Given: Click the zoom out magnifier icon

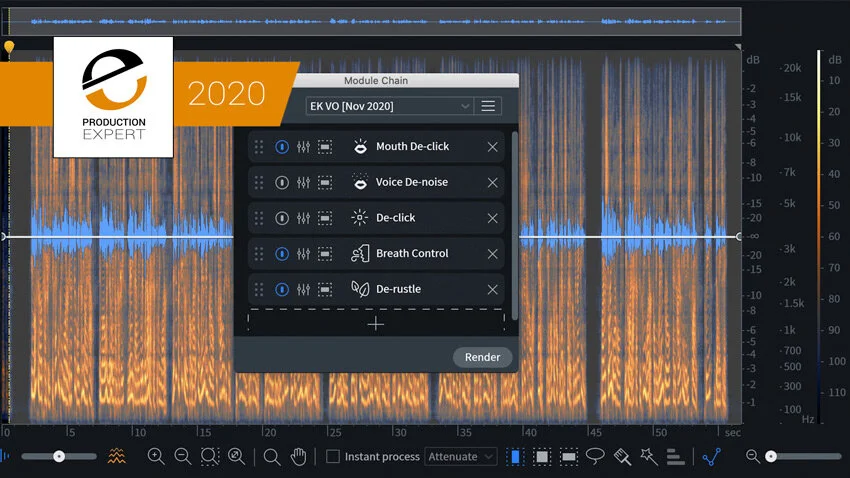Looking at the screenshot, I should click(183, 456).
